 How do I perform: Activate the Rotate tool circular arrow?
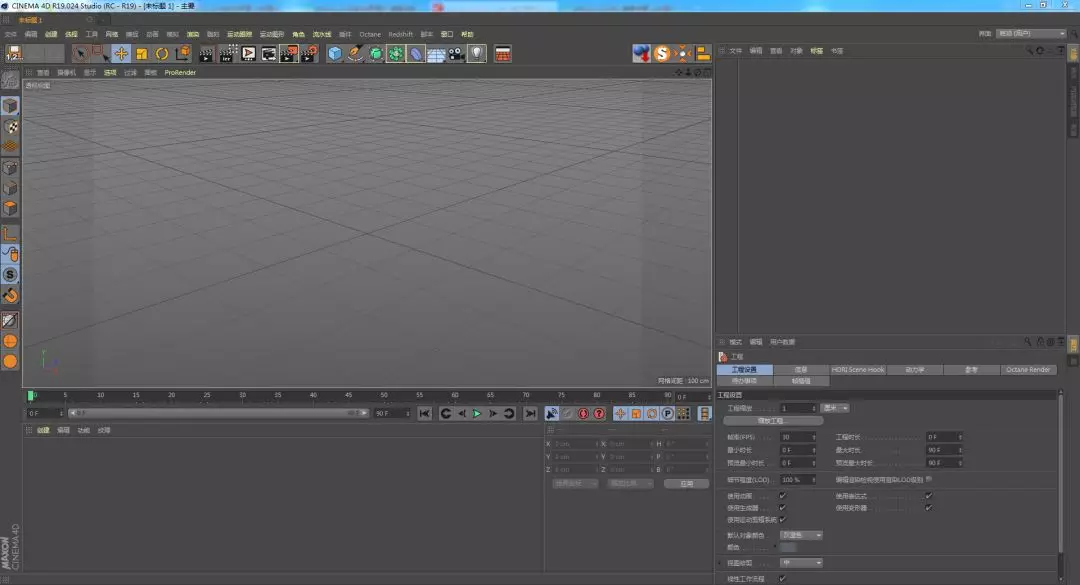tap(162, 54)
